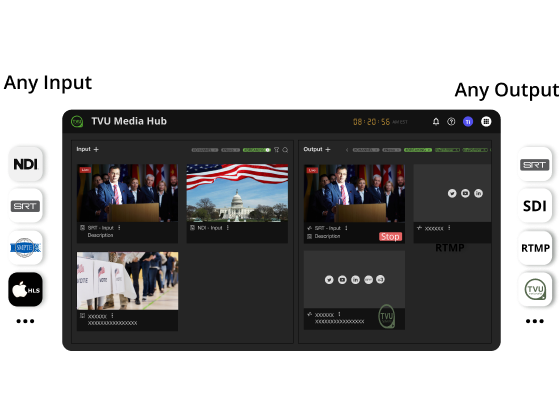Click the Live badge on the output press conference

click(312, 170)
